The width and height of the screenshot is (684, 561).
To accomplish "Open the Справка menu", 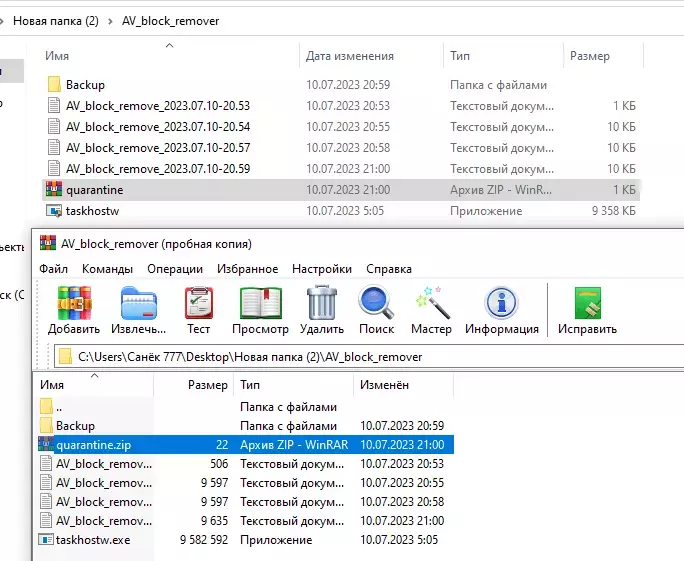I will click(x=389, y=269).
